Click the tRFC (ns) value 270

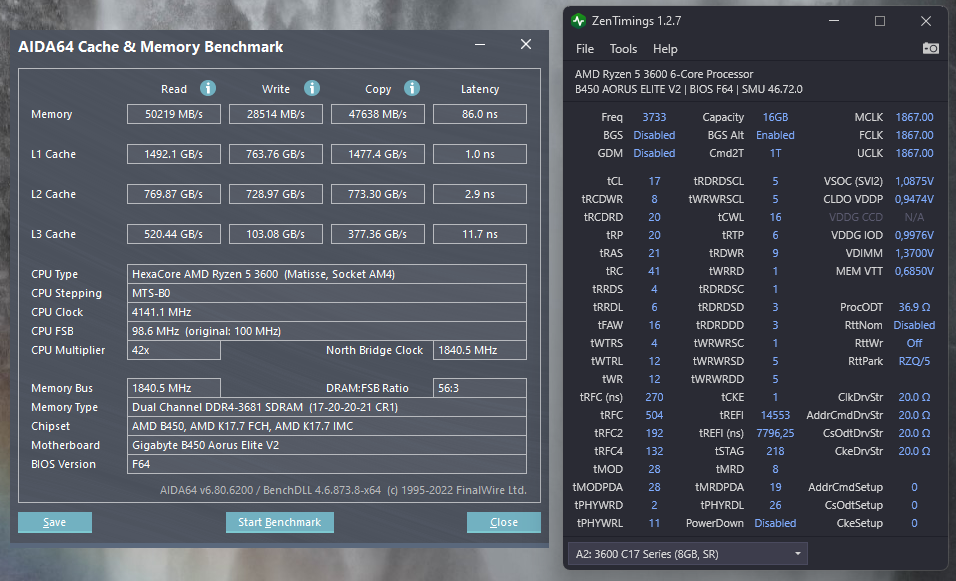point(654,397)
